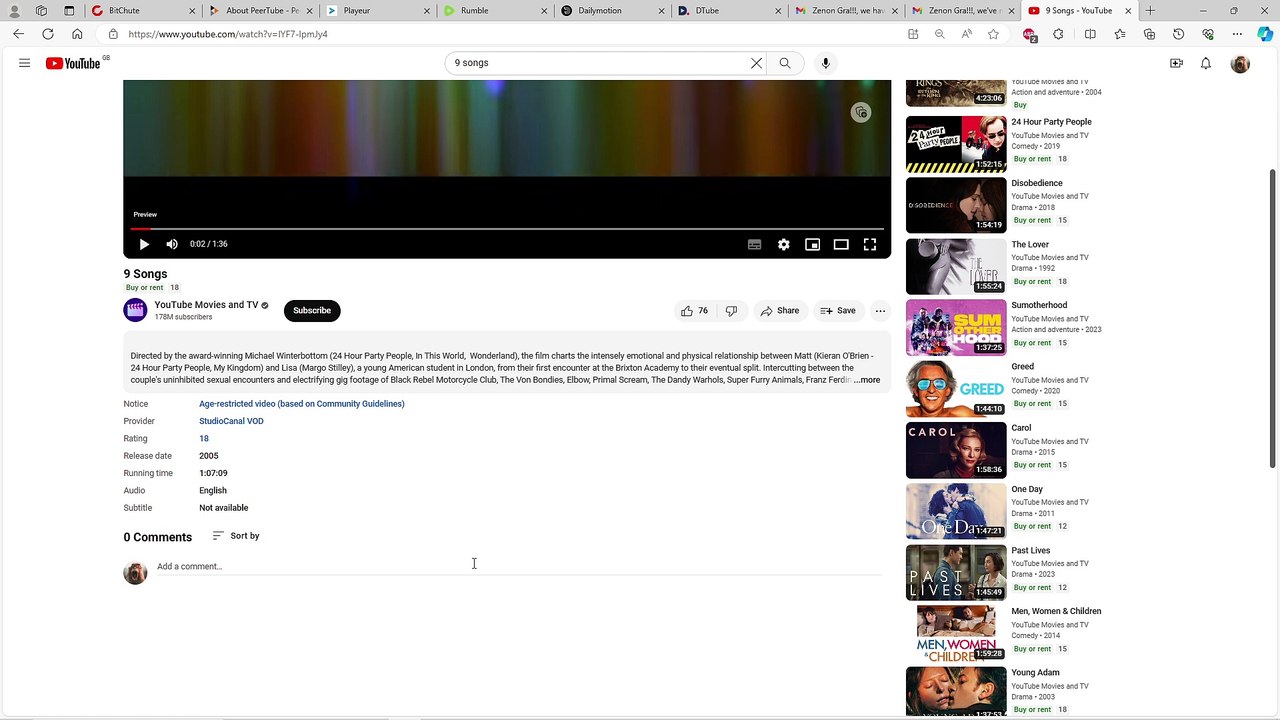Screen dimensions: 1280x720
Task: Open the Copilot sidebar icon
Action: (x=1265, y=34)
